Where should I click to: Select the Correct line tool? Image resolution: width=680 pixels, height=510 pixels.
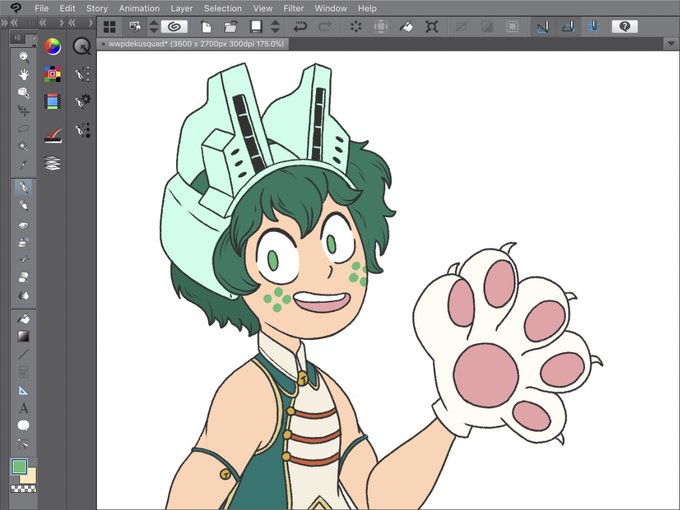[x=23, y=443]
